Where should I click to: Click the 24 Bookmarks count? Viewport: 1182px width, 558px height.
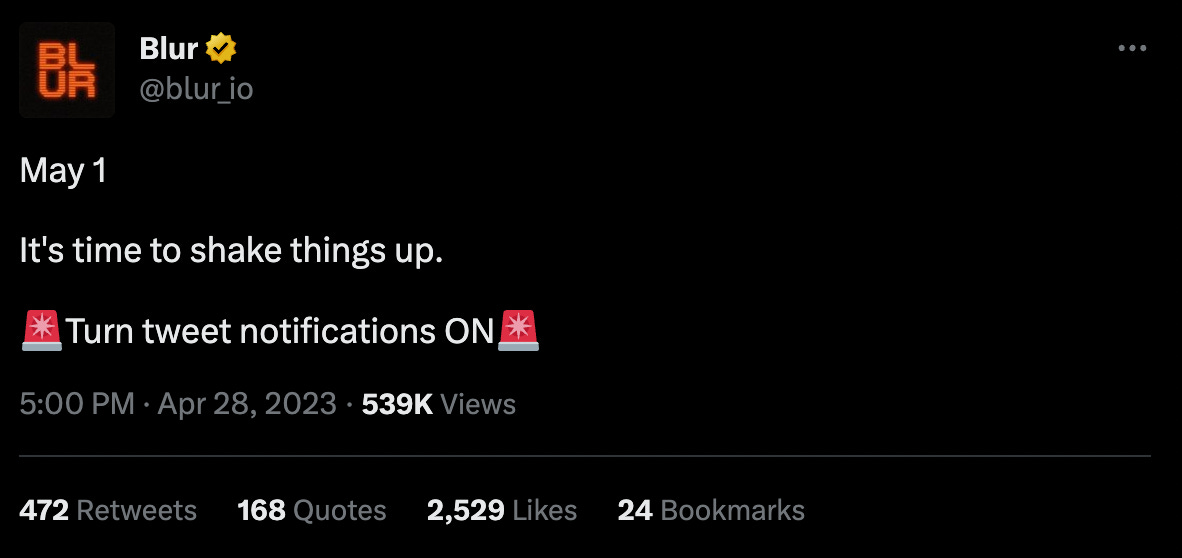click(711, 510)
